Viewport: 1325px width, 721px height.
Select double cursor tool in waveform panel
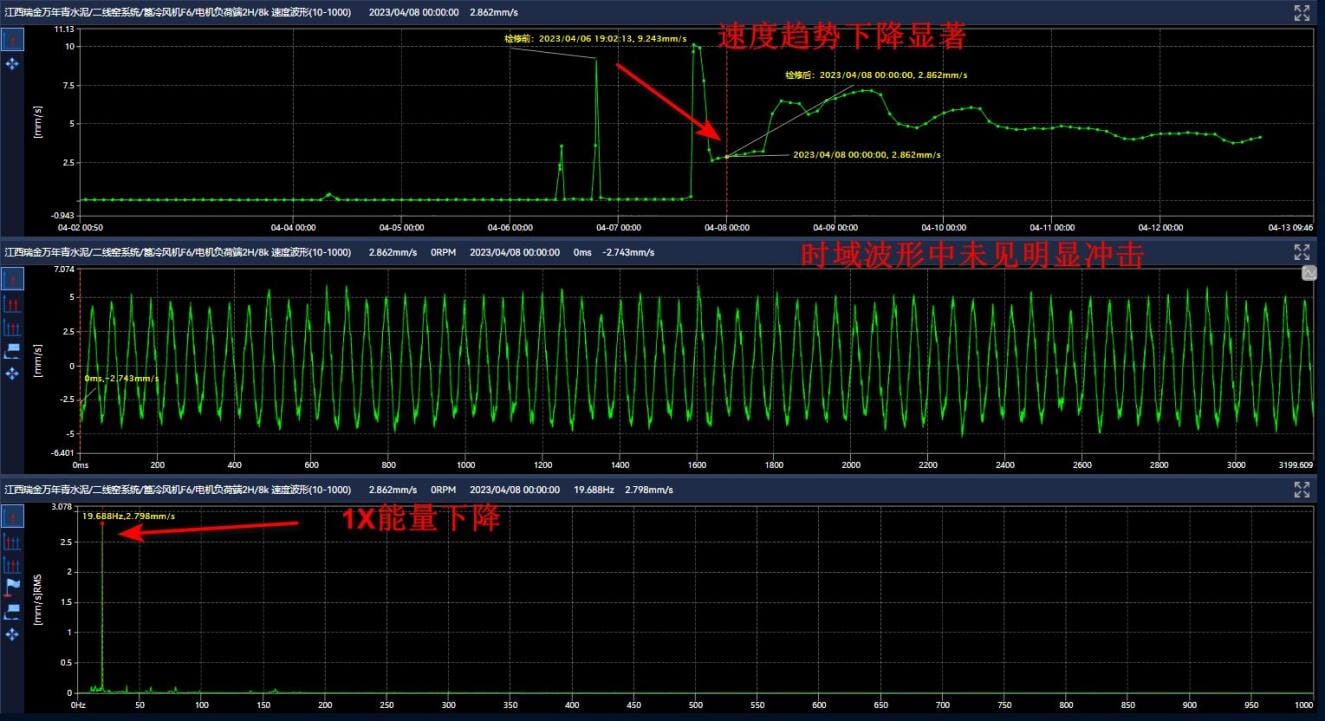pos(13,302)
